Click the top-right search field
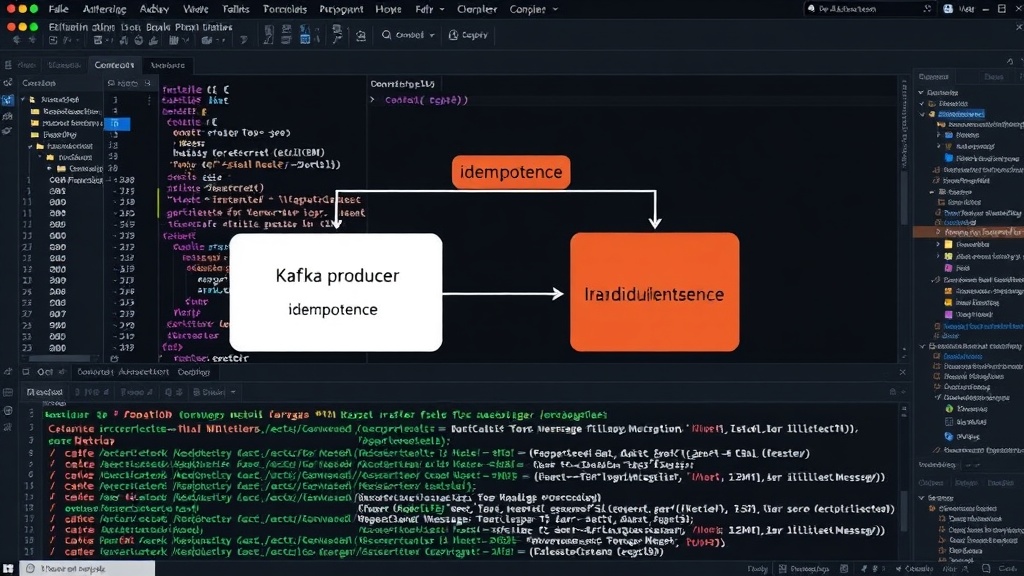The image size is (1024, 576). pos(869,9)
